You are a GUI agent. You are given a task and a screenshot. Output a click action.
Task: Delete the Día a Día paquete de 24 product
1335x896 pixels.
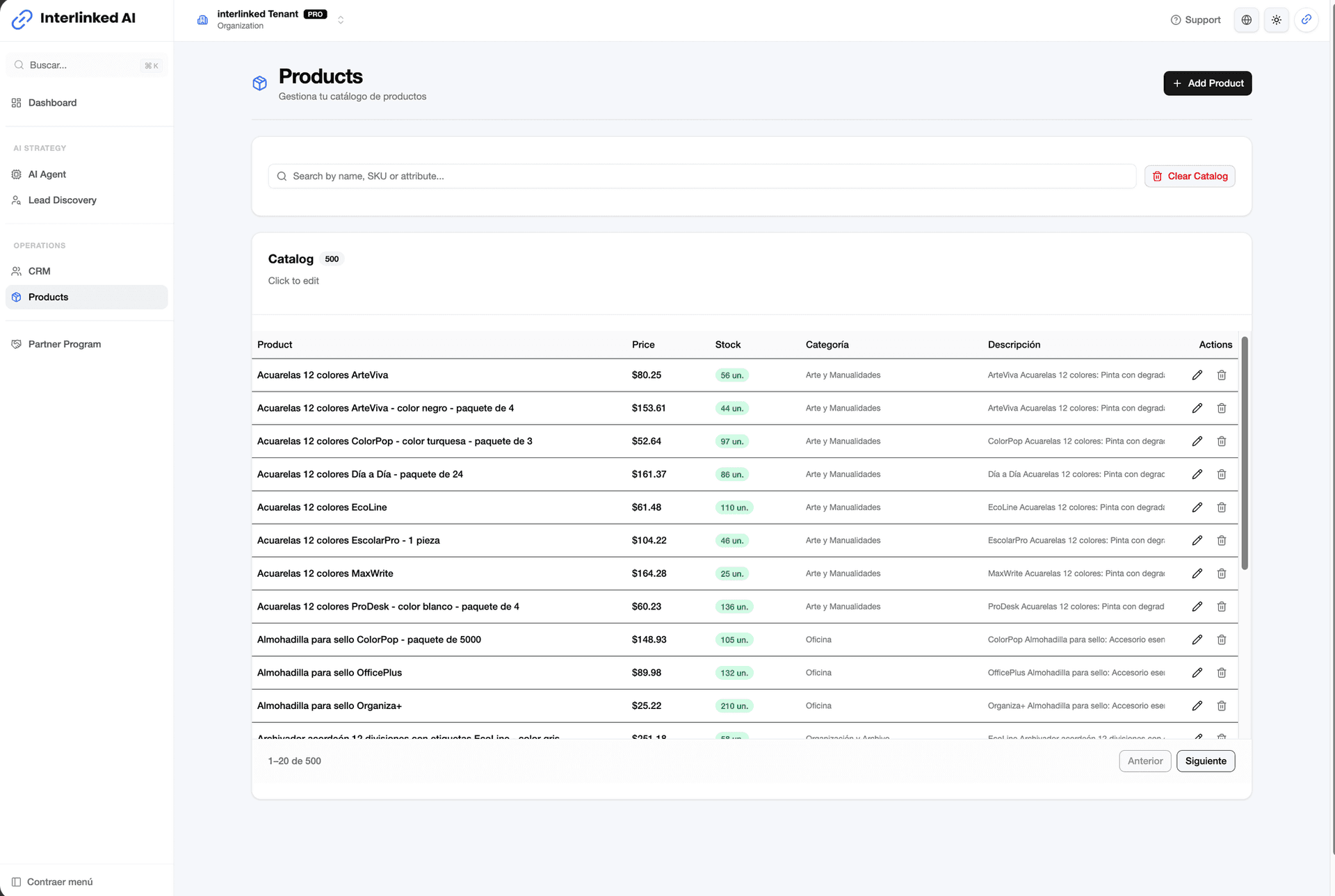1222,474
